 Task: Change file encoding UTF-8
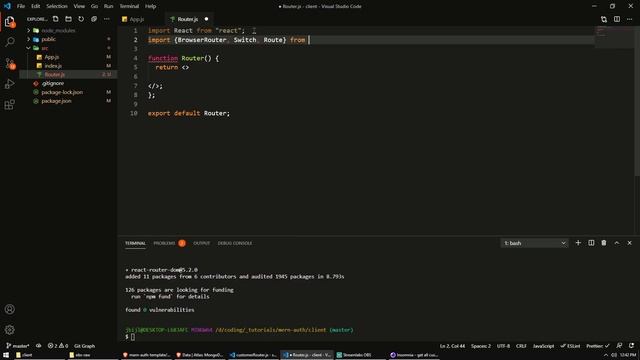pyautogui.click(x=503, y=346)
